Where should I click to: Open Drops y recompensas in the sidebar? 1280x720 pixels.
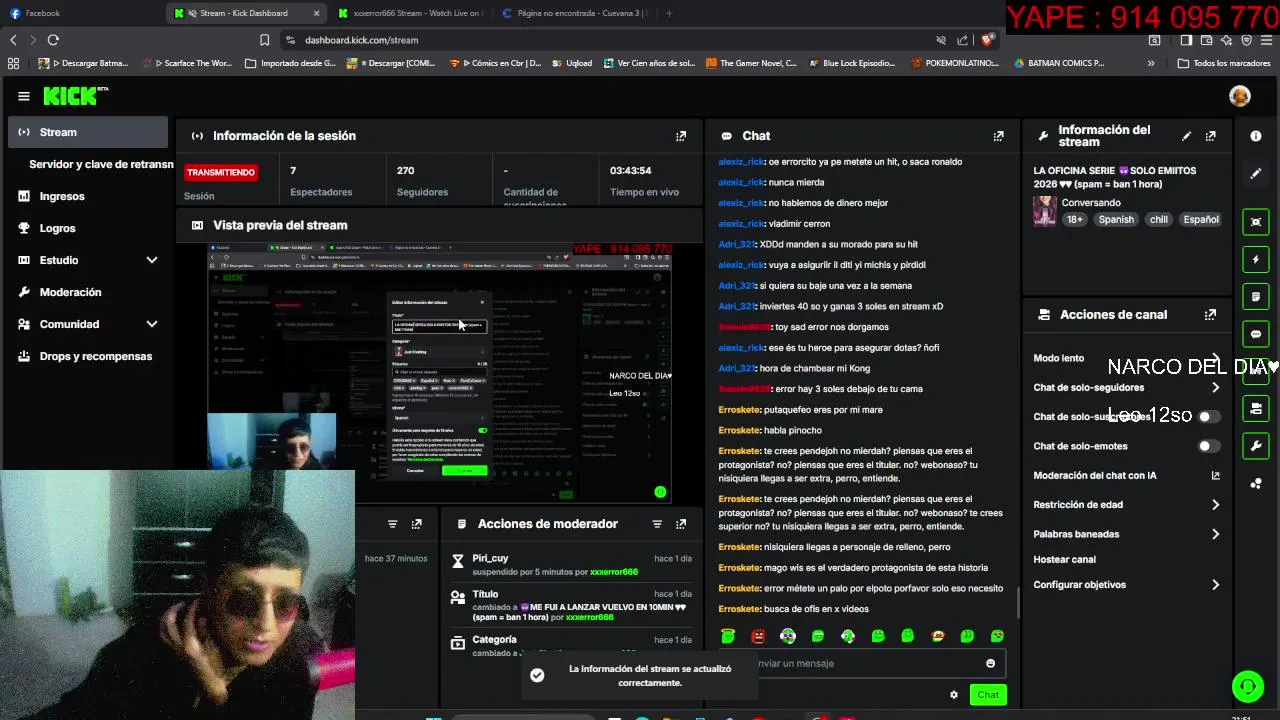pyautogui.click(x=95, y=356)
